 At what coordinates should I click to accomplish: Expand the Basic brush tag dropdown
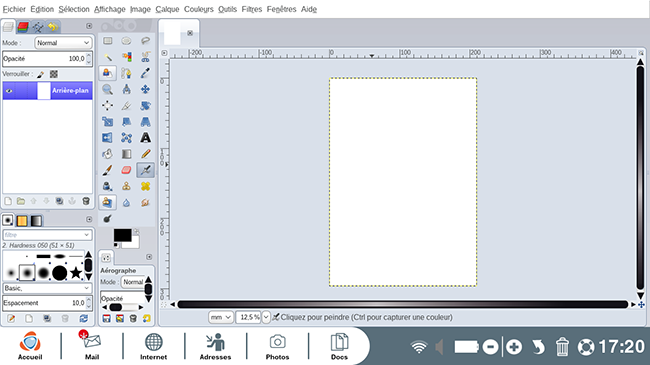pos(47,288)
